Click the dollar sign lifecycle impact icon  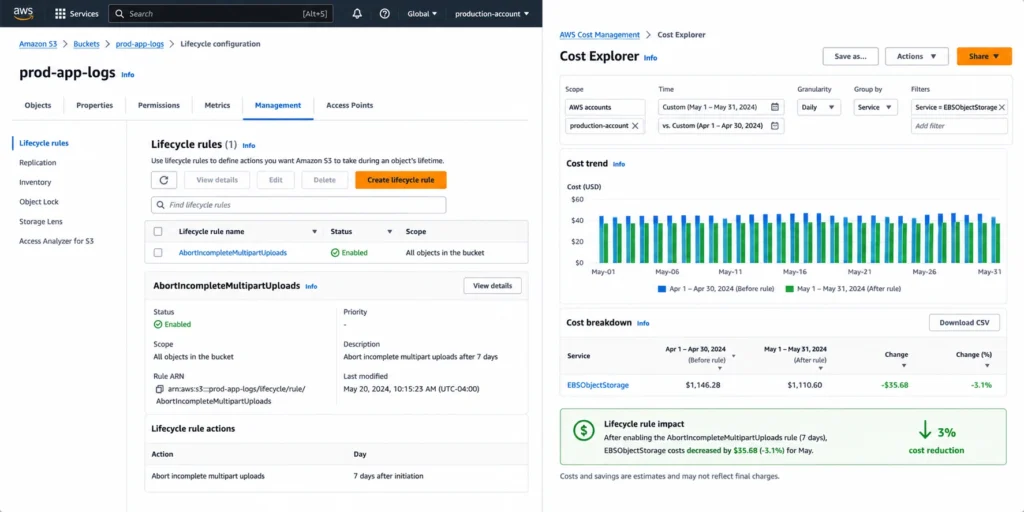point(583,430)
